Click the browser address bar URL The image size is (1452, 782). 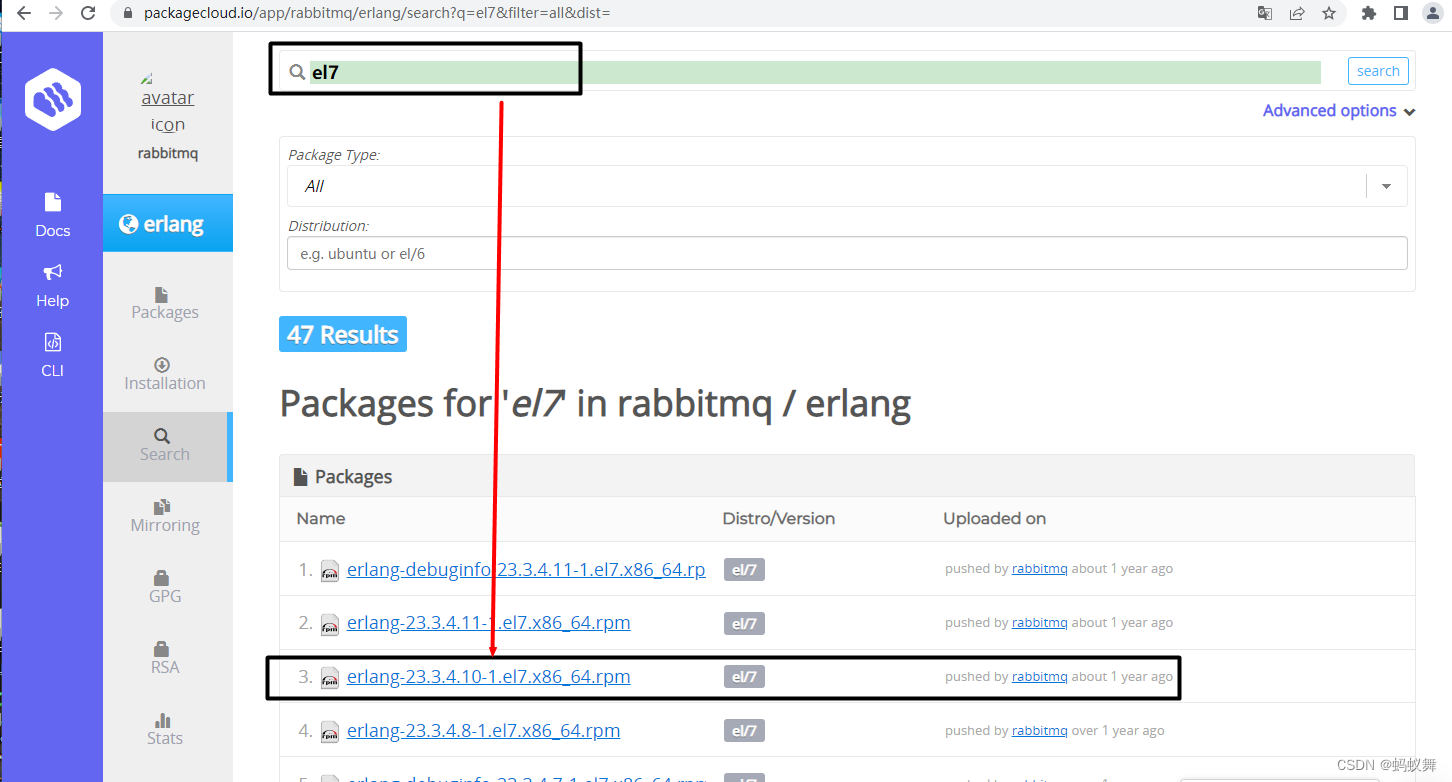(x=376, y=13)
